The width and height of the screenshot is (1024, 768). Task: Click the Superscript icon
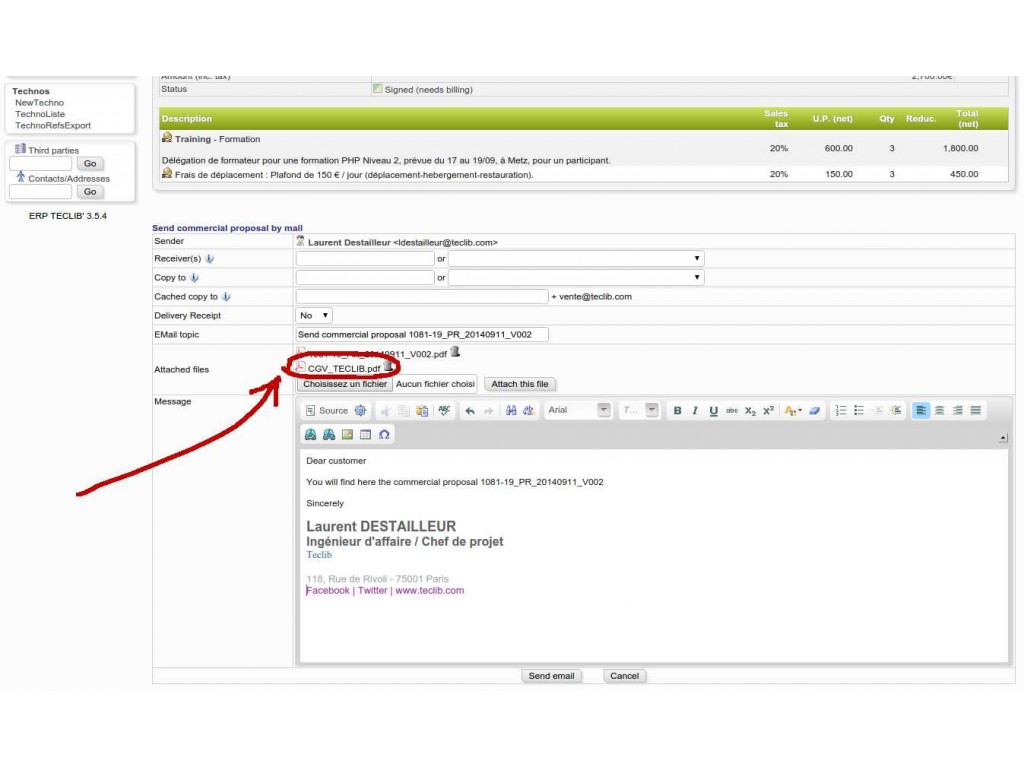click(768, 411)
